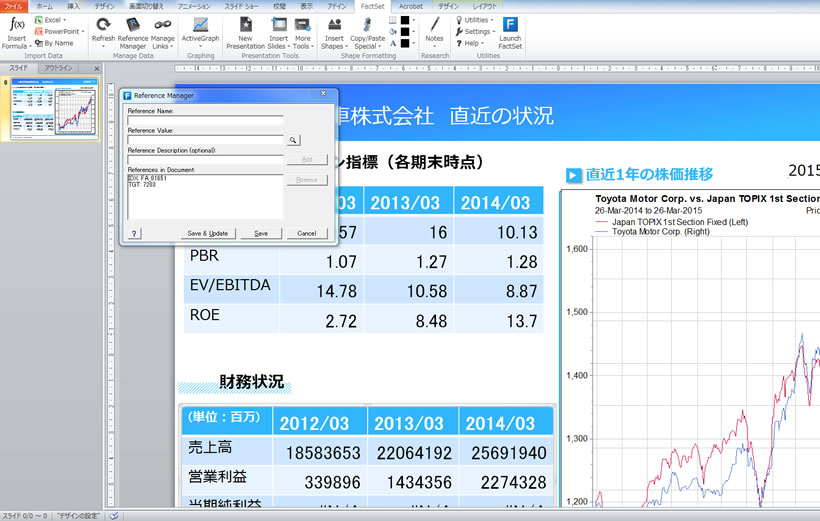Open Insert Shapes menu

tap(334, 32)
